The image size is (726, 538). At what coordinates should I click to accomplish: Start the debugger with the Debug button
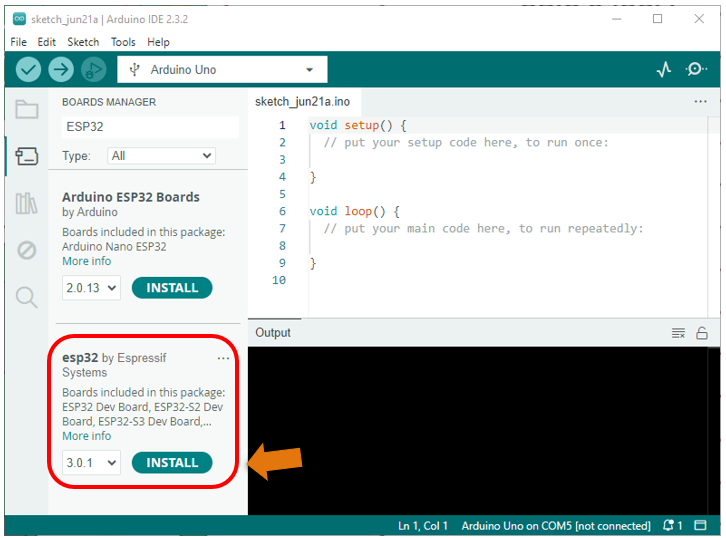[x=94, y=70]
